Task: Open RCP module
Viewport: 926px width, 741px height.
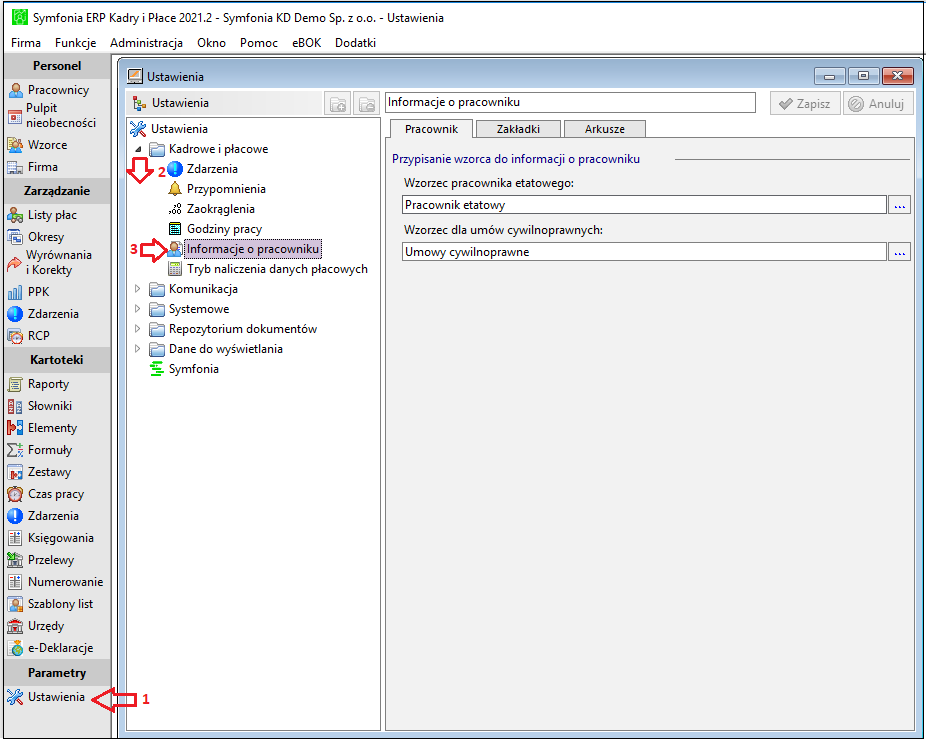Action: (29, 335)
